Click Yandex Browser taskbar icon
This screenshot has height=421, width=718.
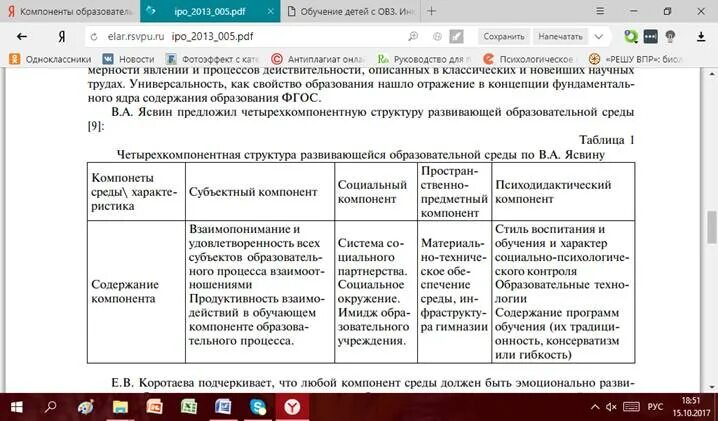pos(292,407)
